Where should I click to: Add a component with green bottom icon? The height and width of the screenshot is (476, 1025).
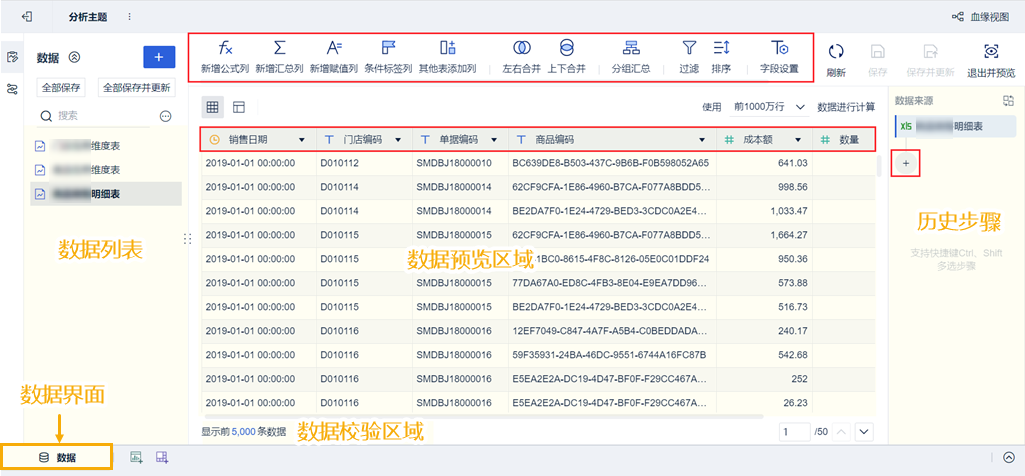pos(137,458)
